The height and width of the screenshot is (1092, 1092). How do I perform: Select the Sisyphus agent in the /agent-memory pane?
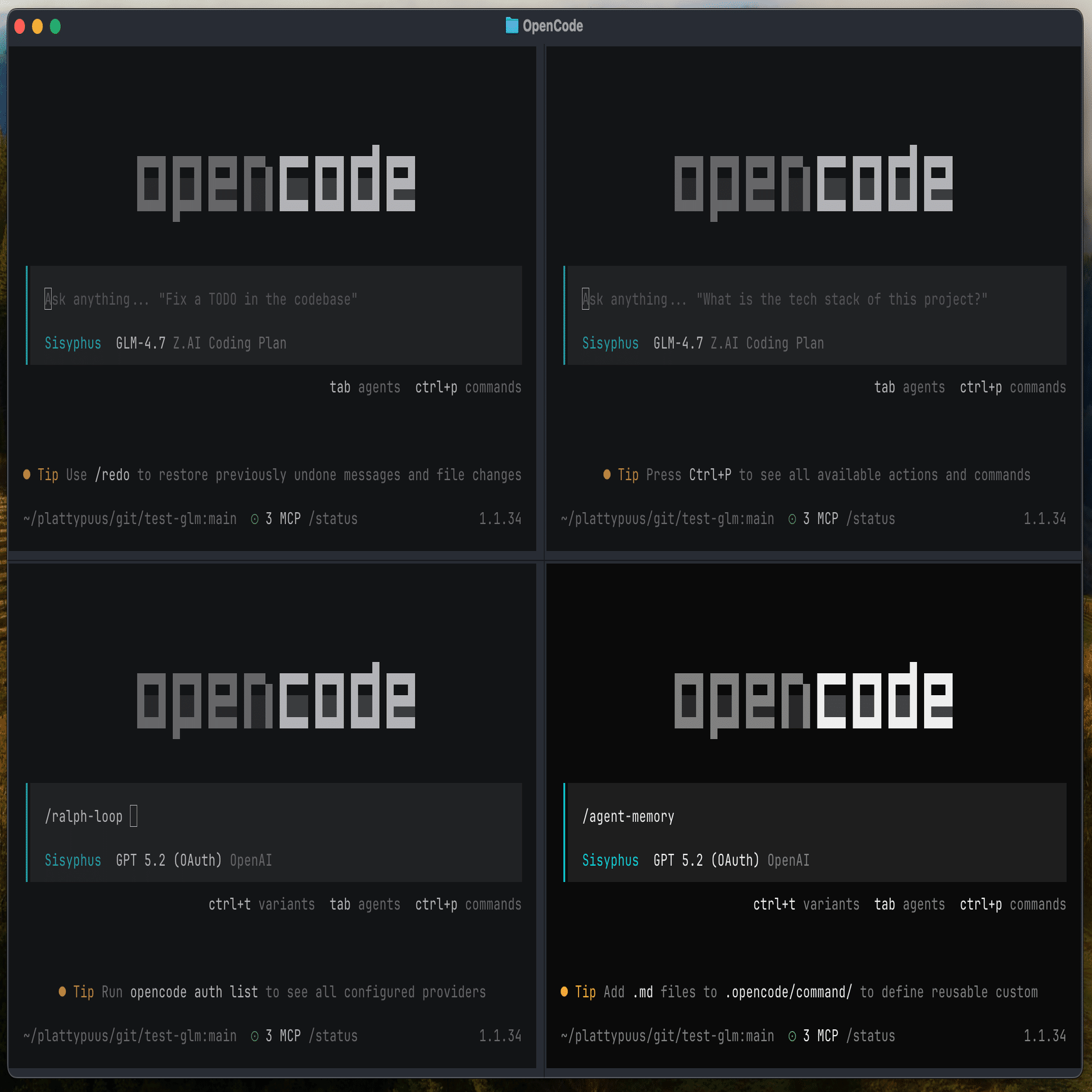(x=611, y=861)
